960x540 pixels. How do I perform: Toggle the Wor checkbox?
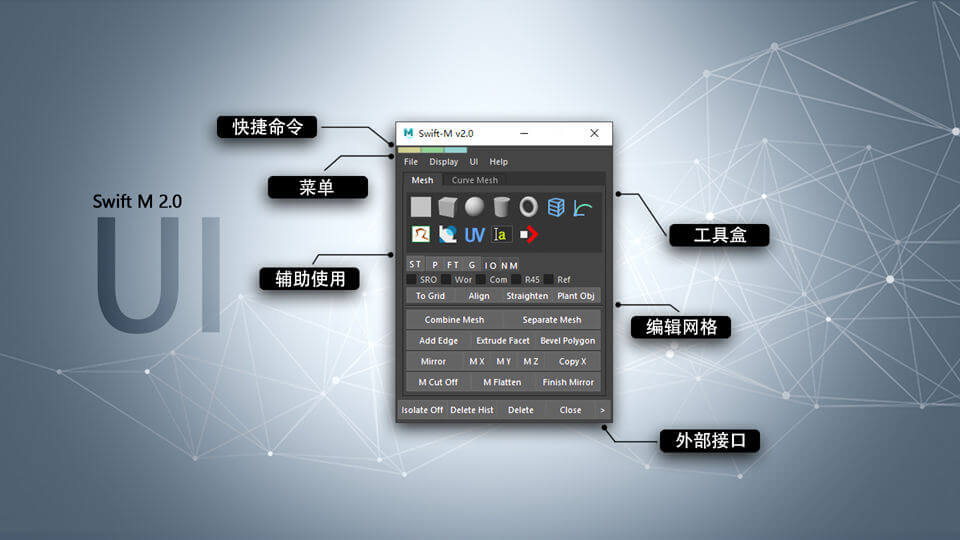pyautogui.click(x=446, y=279)
